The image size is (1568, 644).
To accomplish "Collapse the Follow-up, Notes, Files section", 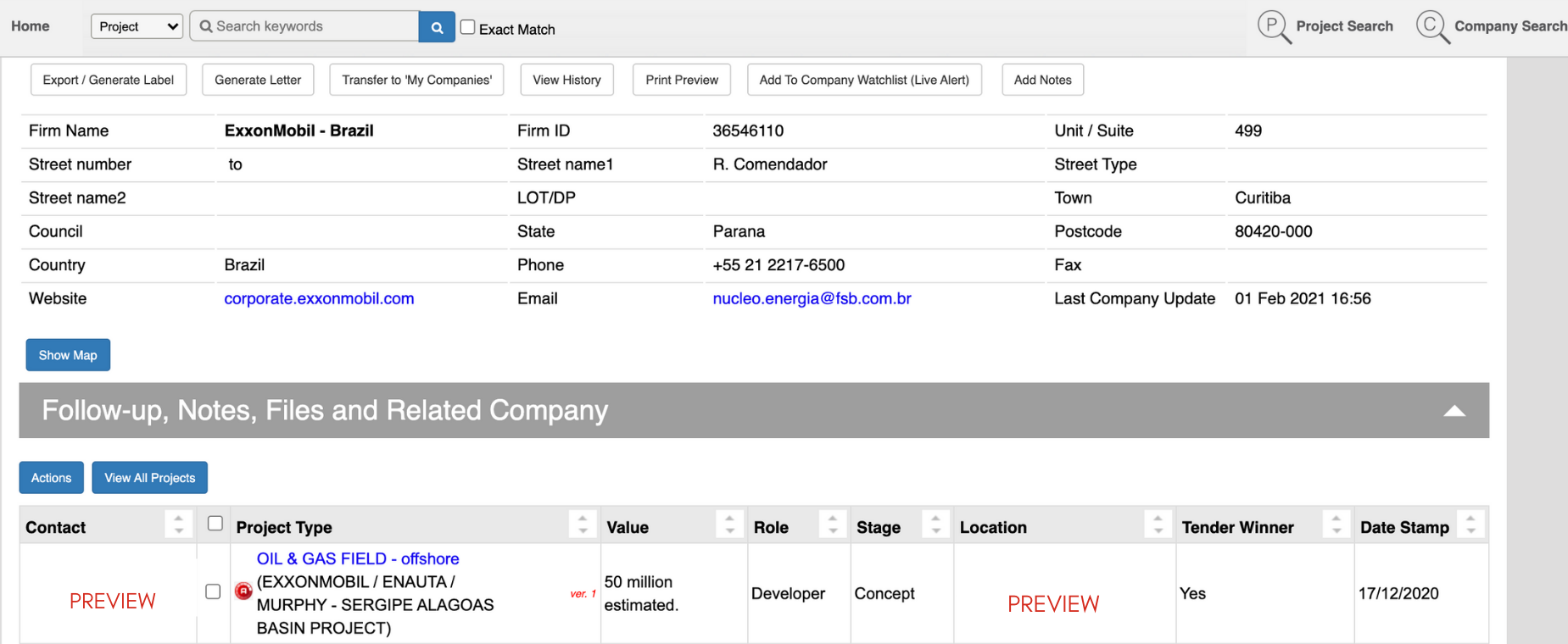I will pos(1454,411).
